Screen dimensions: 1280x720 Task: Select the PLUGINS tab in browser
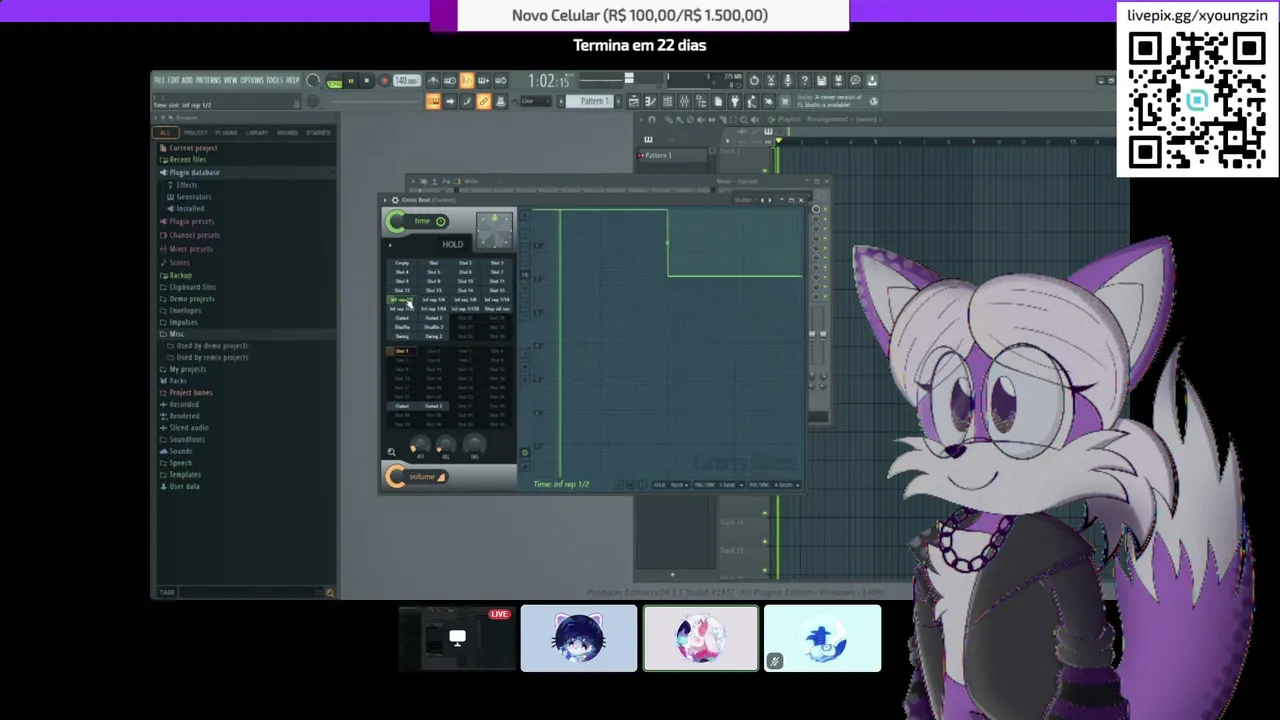(227, 132)
